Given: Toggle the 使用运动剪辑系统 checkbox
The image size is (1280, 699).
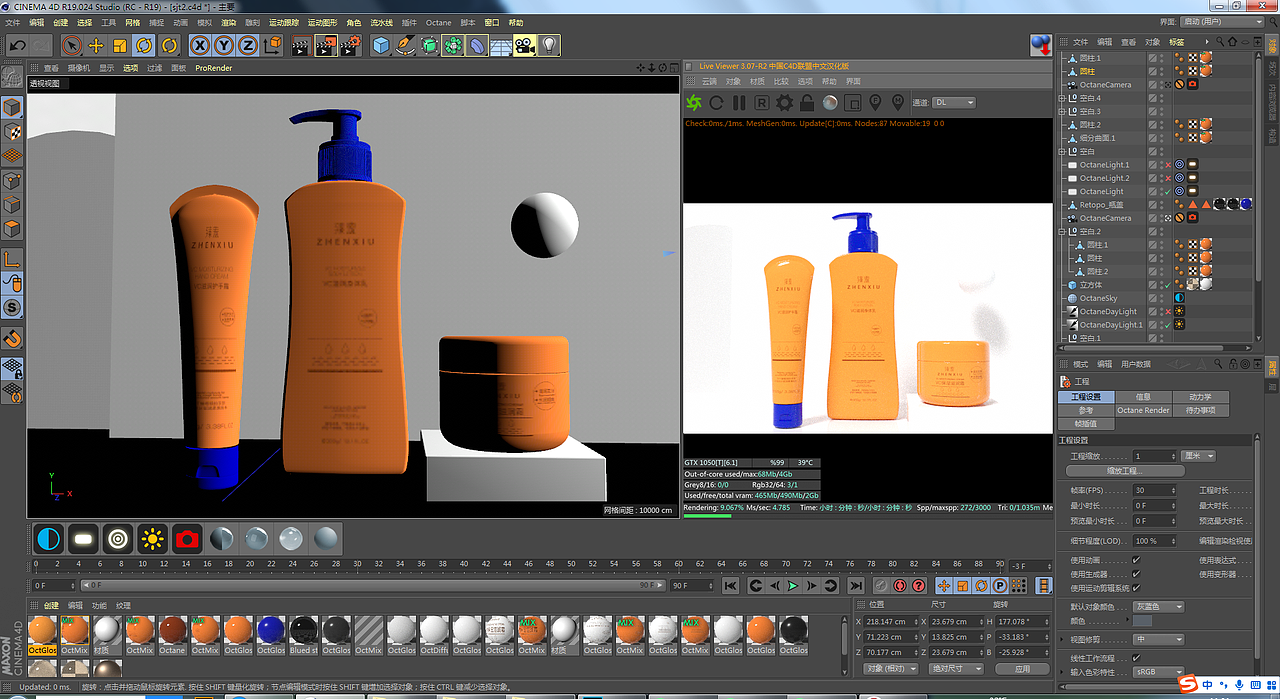Looking at the screenshot, I should (1136, 588).
